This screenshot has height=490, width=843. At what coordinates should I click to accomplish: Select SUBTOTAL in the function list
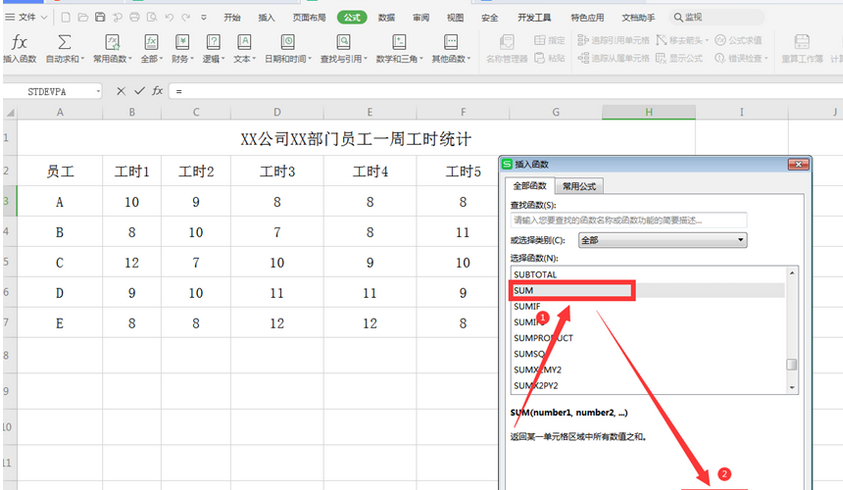pyautogui.click(x=647, y=274)
